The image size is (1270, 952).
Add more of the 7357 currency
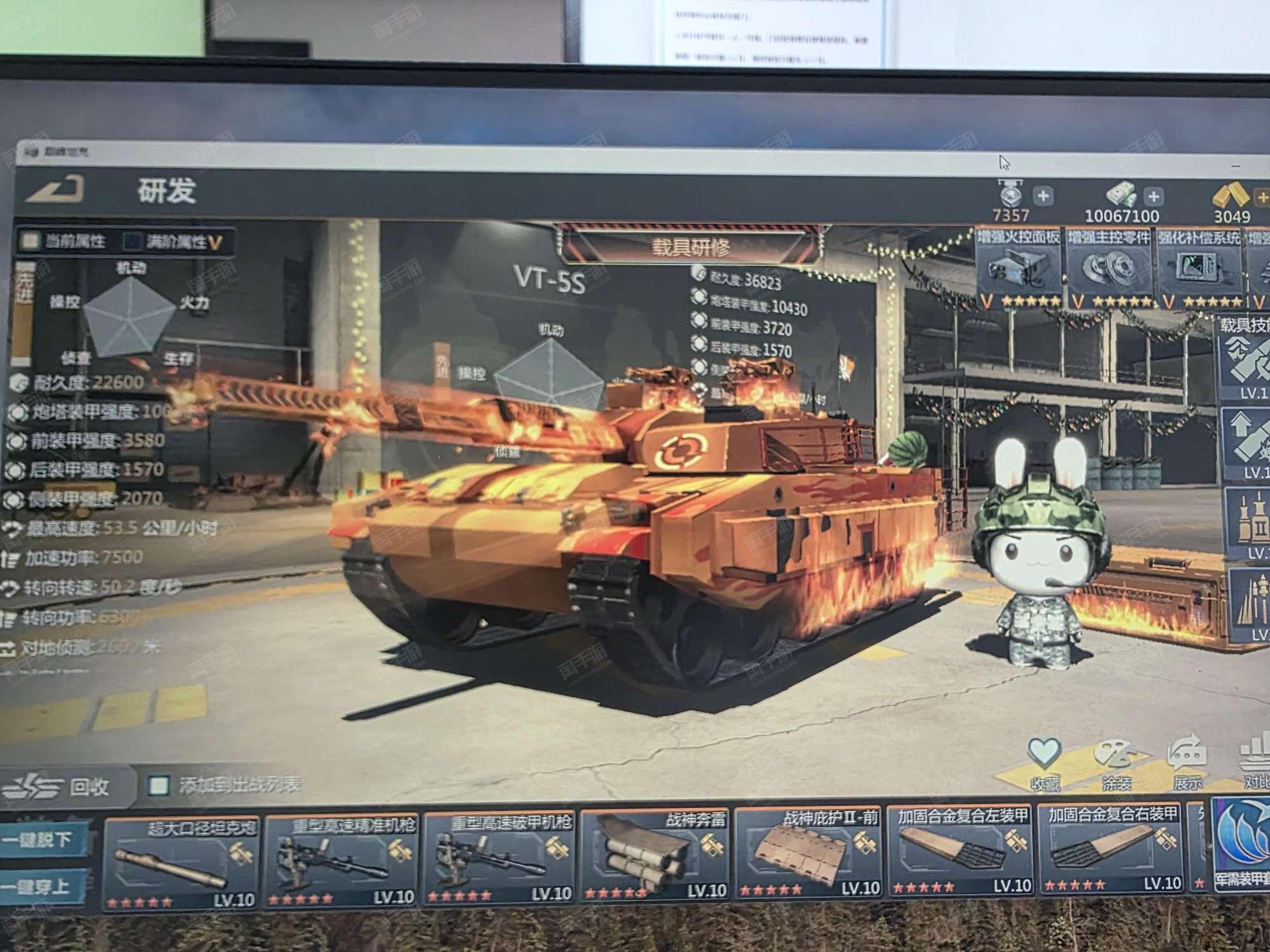point(1043,196)
